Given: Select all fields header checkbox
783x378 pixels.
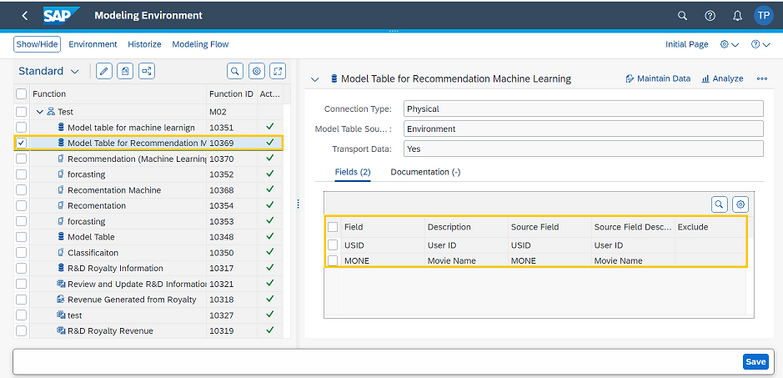Looking at the screenshot, I should [x=333, y=227].
